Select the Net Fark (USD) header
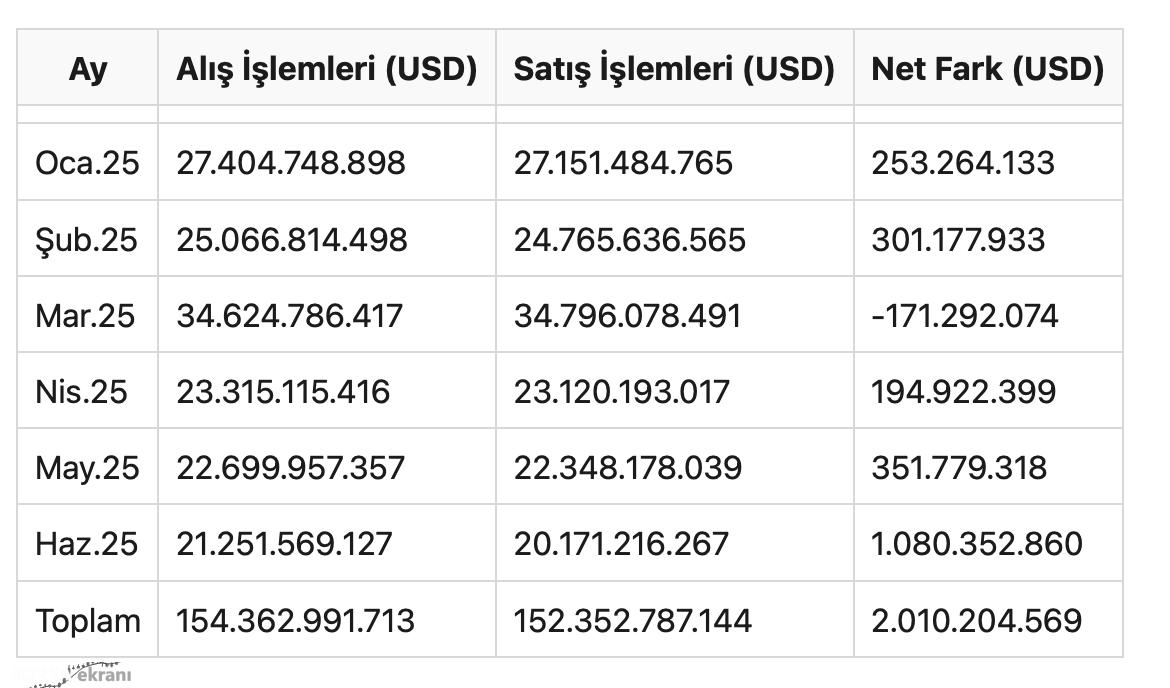This screenshot has width=1170, height=688. point(988,69)
